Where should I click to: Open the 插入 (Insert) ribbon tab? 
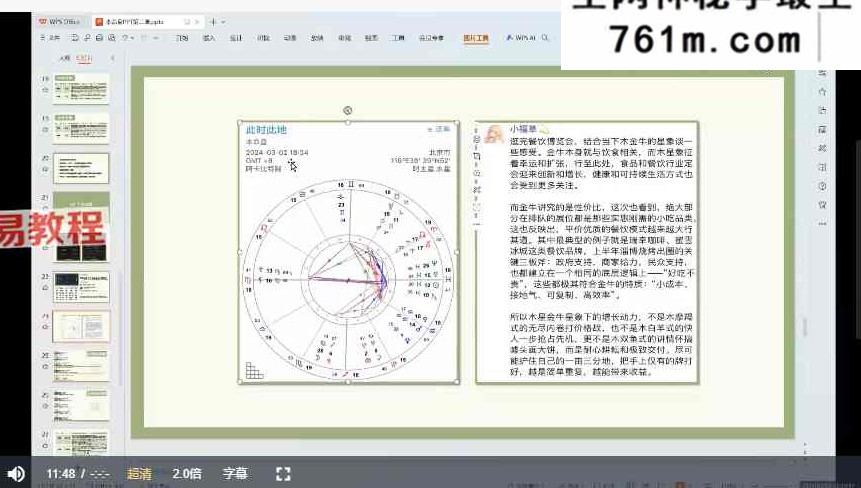click(x=209, y=38)
